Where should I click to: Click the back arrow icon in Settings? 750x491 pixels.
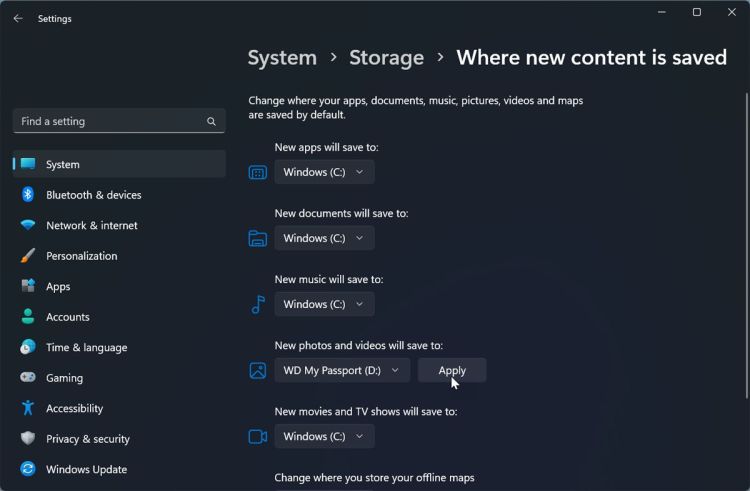point(18,18)
